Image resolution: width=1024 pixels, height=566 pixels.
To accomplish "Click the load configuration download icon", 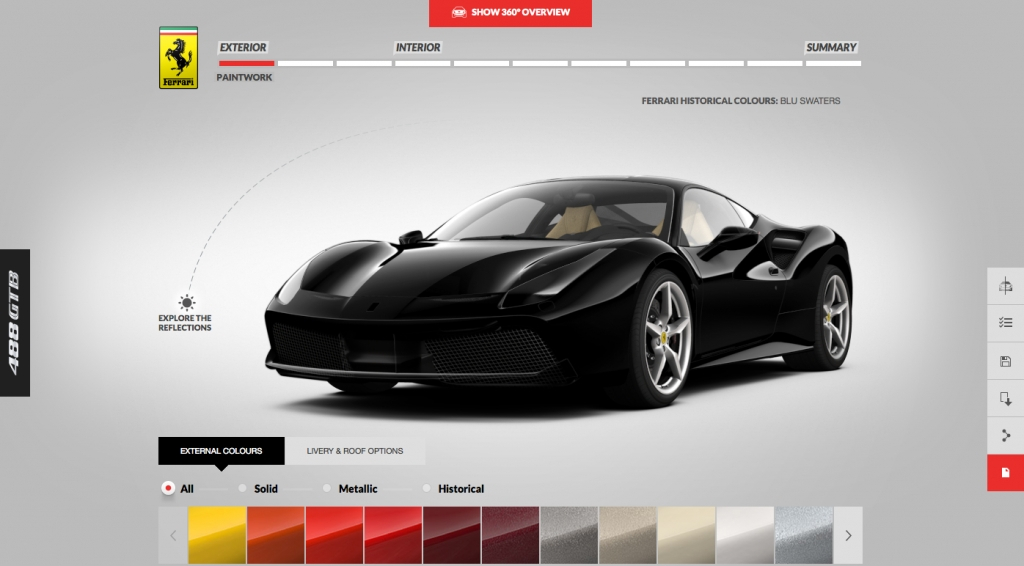I will click(1005, 398).
